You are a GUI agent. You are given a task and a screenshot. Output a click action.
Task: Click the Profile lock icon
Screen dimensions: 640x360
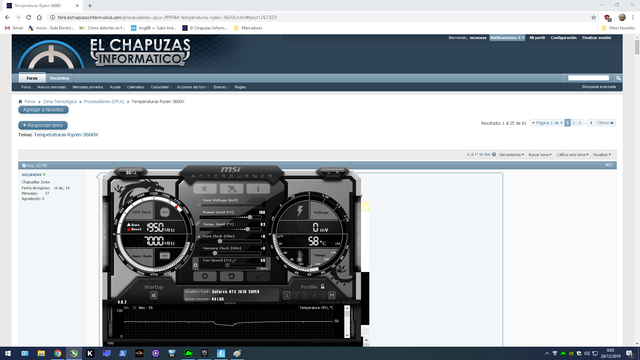tap(322, 287)
